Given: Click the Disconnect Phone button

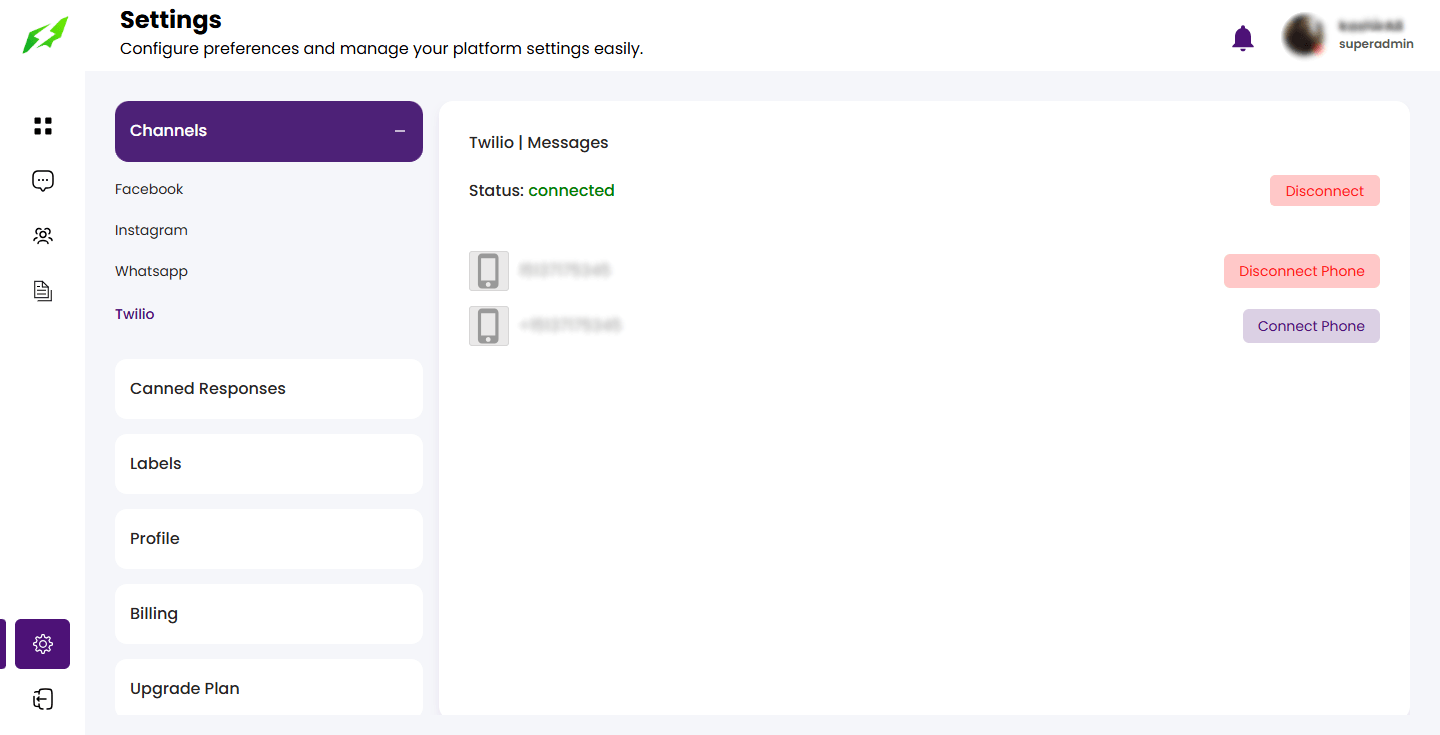Looking at the screenshot, I should point(1301,271).
